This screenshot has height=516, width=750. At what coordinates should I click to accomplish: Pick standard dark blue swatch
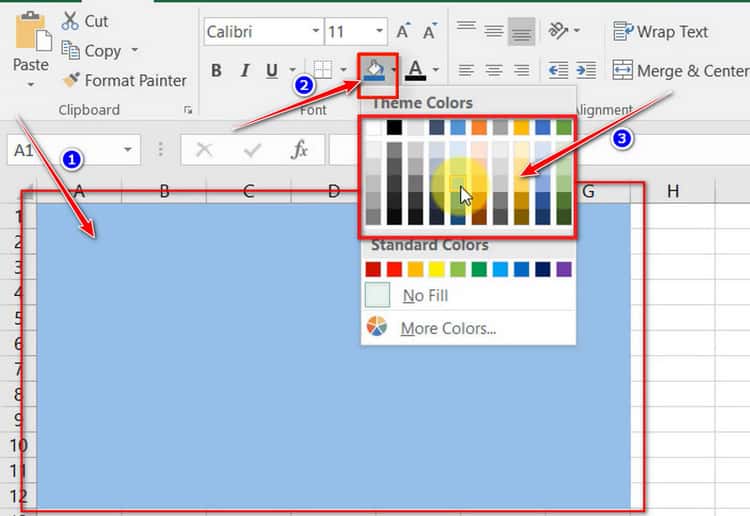542,269
